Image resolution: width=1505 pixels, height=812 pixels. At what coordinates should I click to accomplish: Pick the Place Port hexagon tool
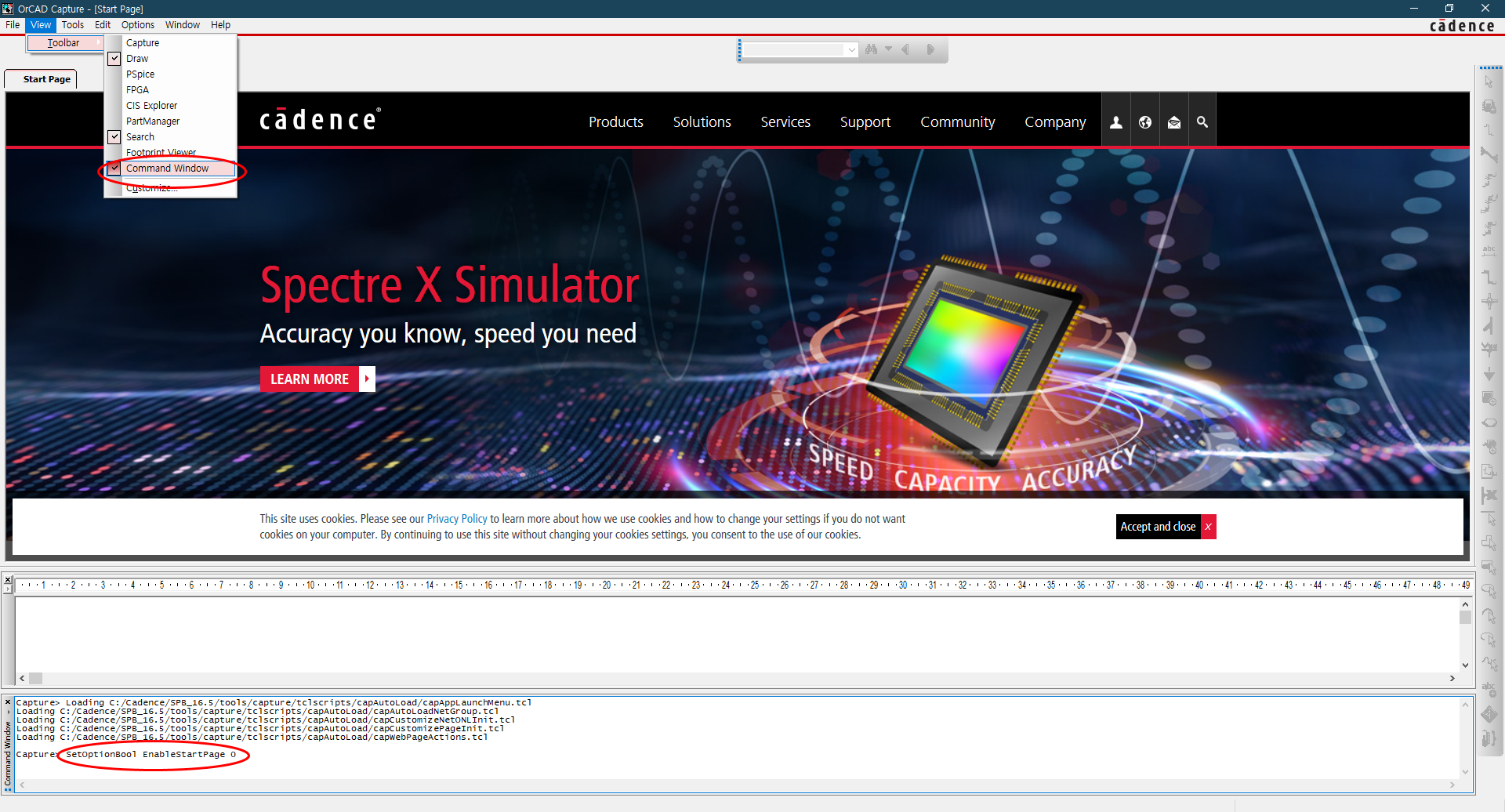(x=1489, y=422)
